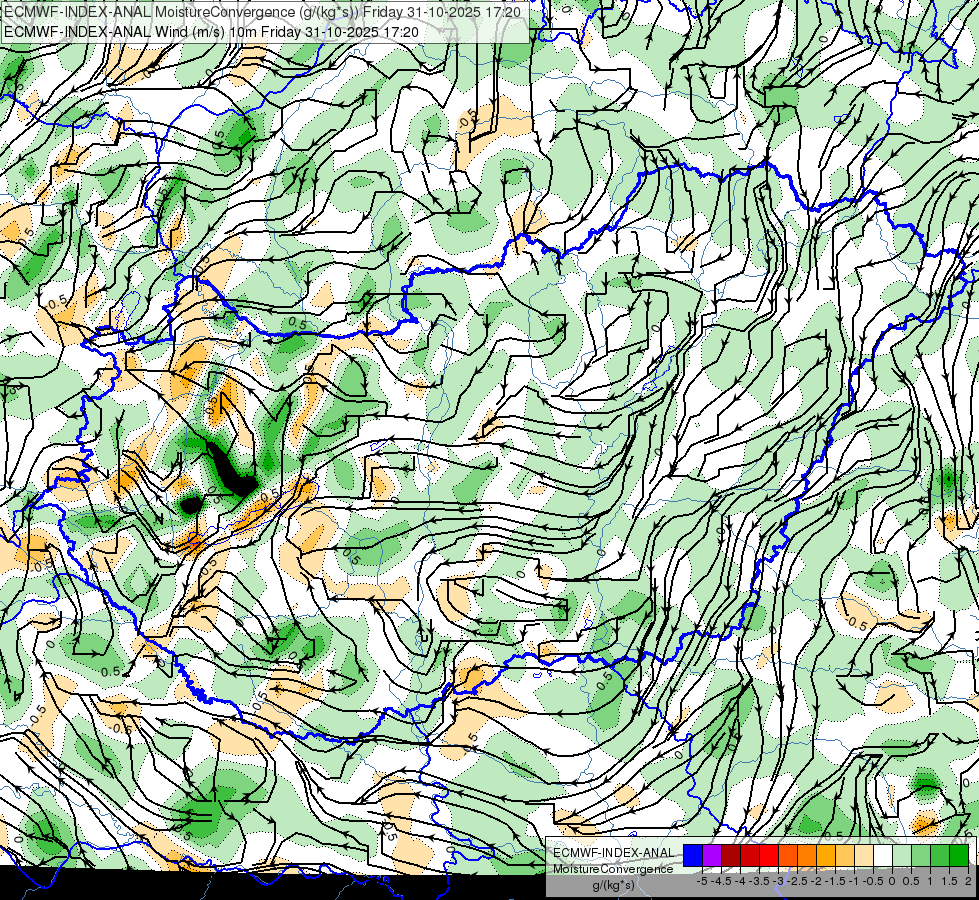
Task: Click the large black convergence maximum blob
Action: tap(232, 470)
